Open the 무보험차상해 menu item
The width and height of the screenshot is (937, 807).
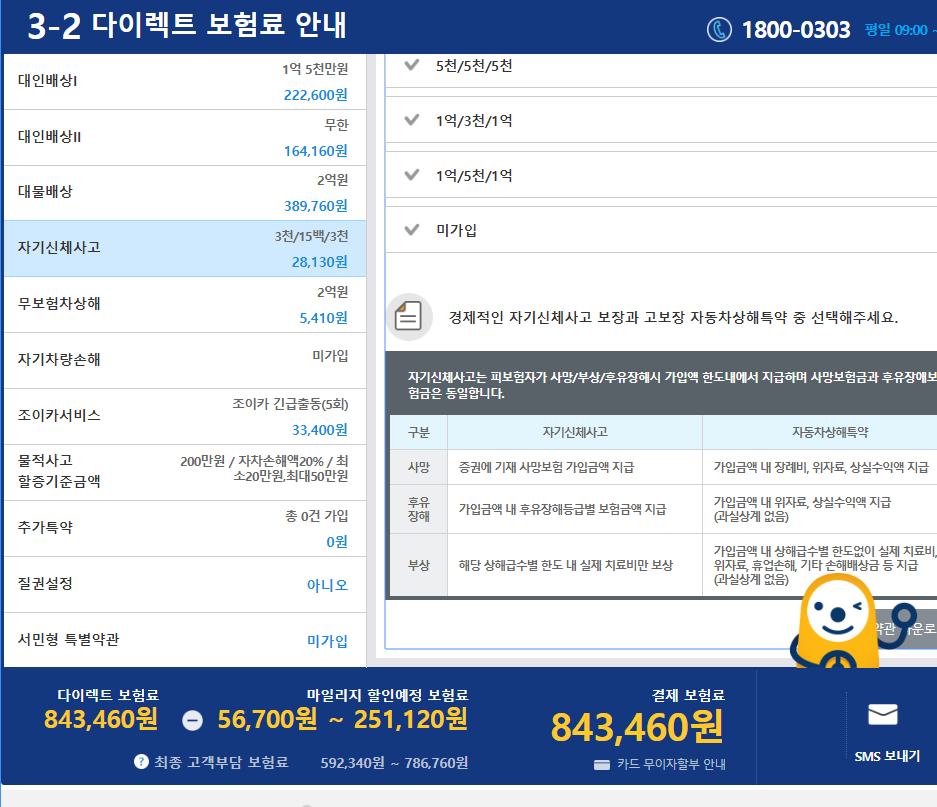click(183, 304)
